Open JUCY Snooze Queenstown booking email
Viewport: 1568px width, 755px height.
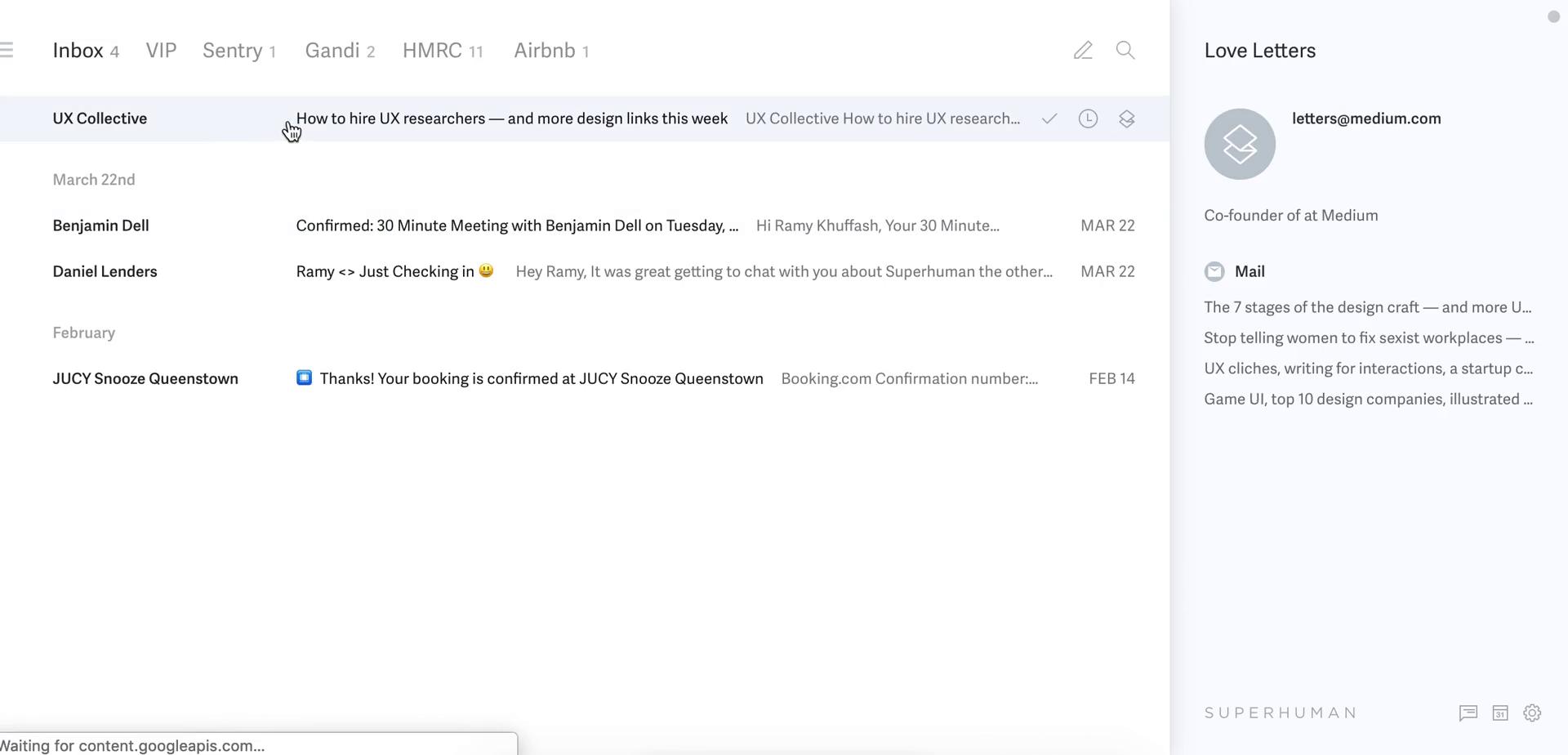[585, 378]
